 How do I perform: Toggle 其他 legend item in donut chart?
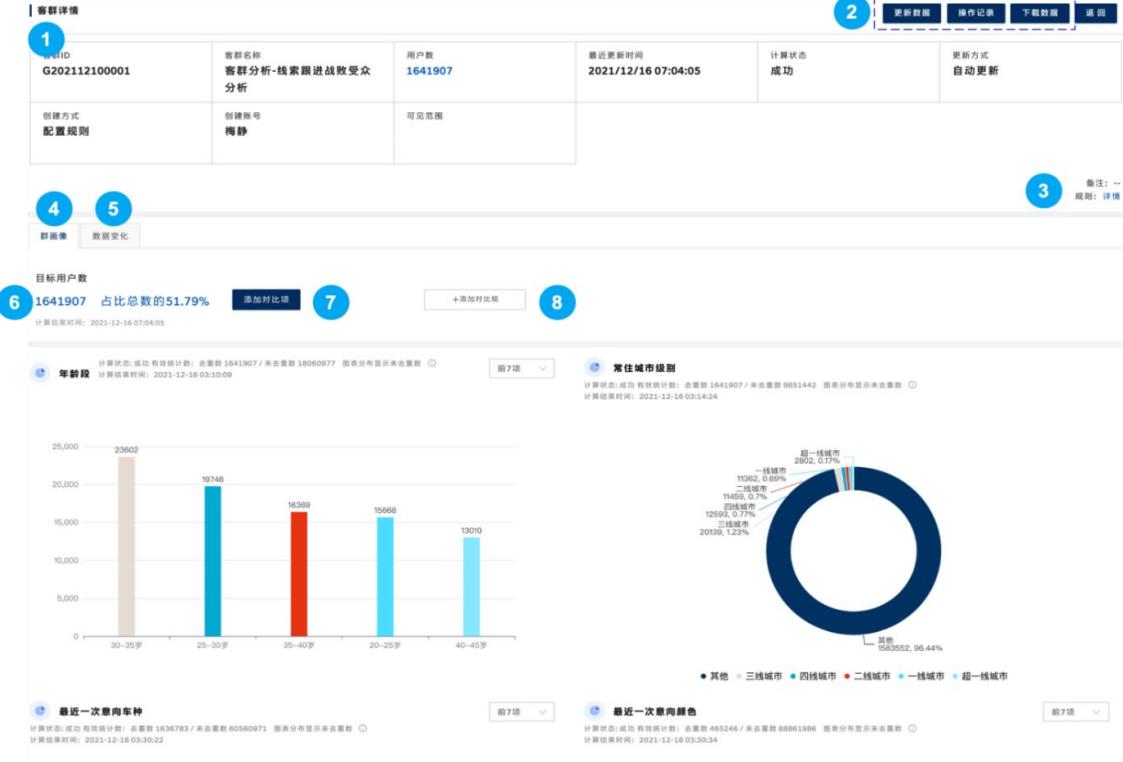[713, 676]
